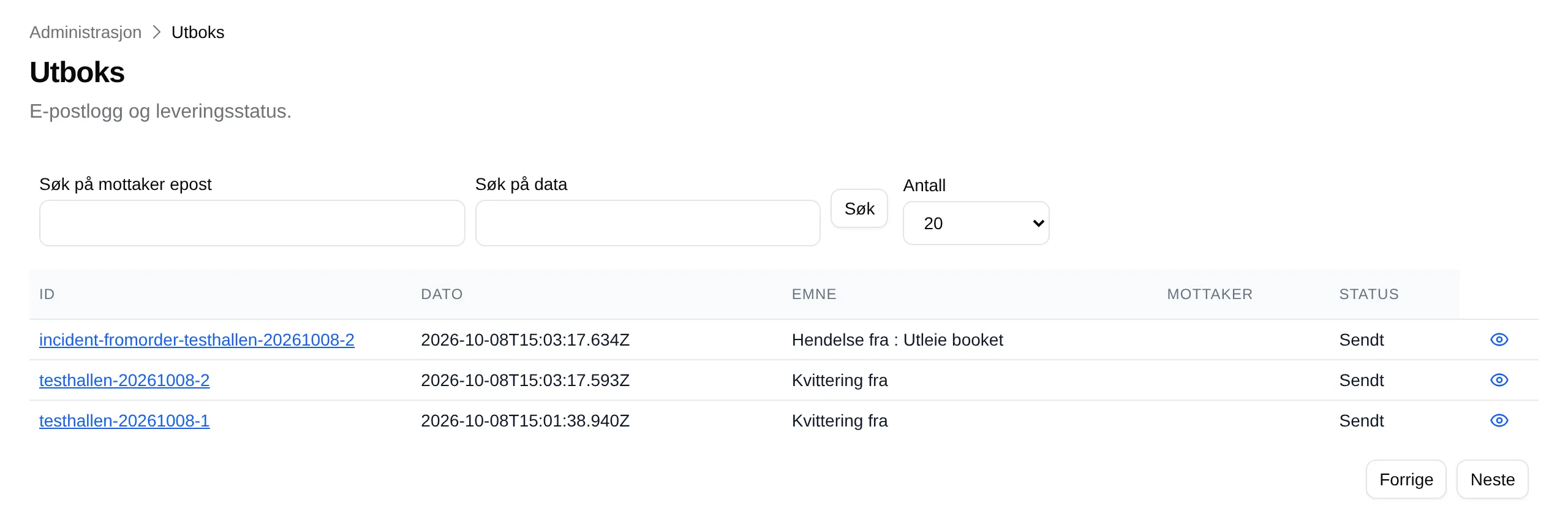Click the Utboks page heading
The height and width of the screenshot is (527, 1568).
77,72
